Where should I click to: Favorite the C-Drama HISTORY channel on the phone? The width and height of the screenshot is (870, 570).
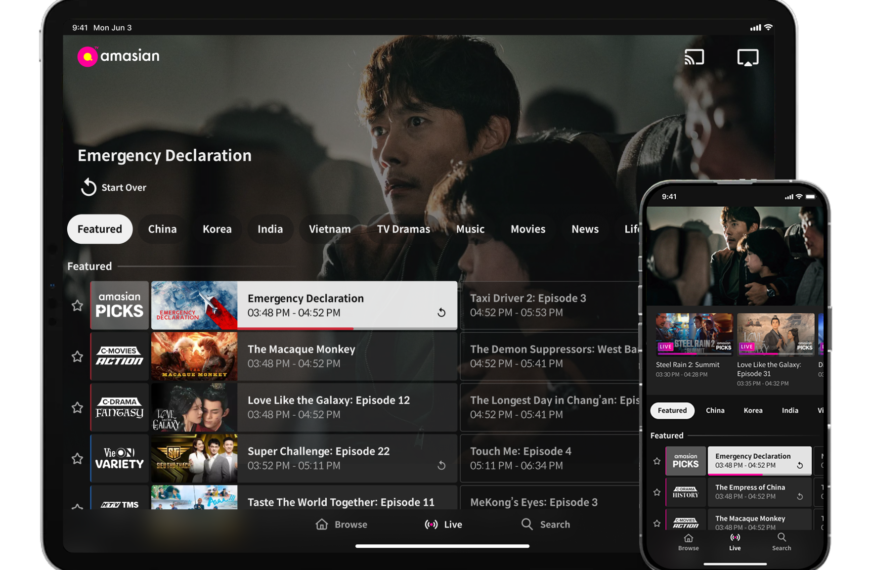657,492
